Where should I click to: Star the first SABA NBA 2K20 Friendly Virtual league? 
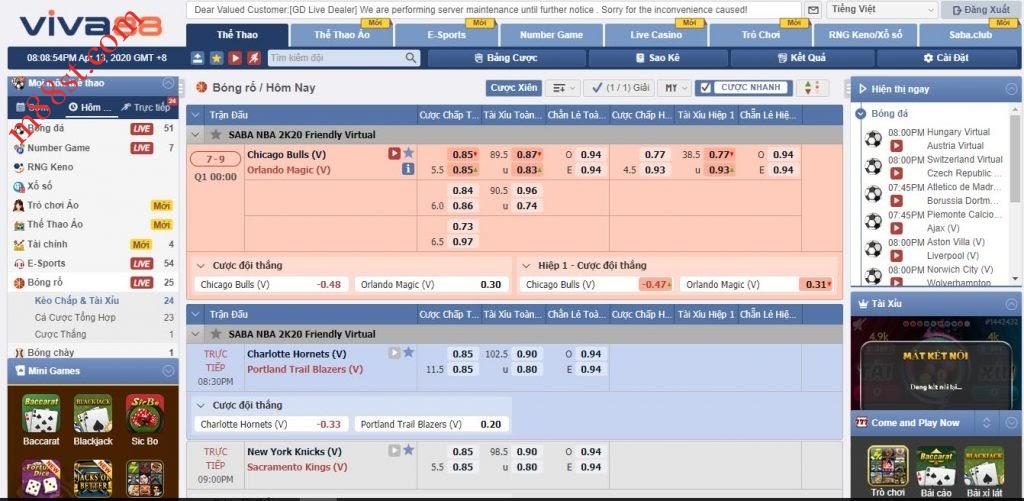pos(216,135)
